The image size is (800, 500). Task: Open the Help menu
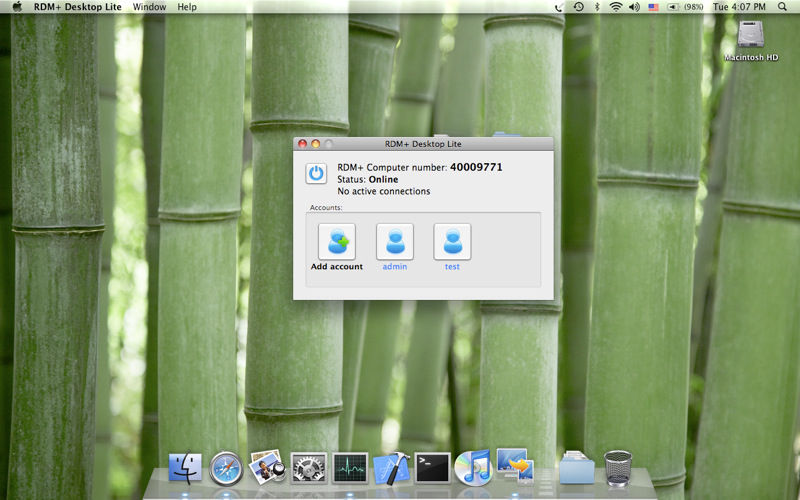187,7
